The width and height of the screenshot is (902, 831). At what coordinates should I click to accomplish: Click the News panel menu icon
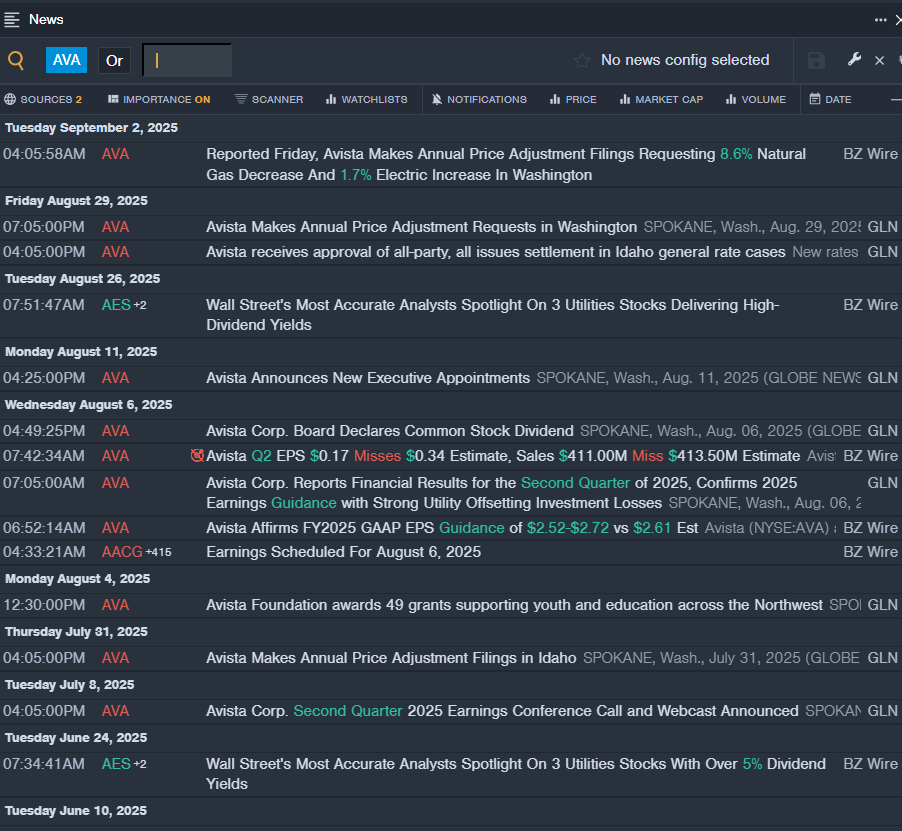tap(12, 20)
